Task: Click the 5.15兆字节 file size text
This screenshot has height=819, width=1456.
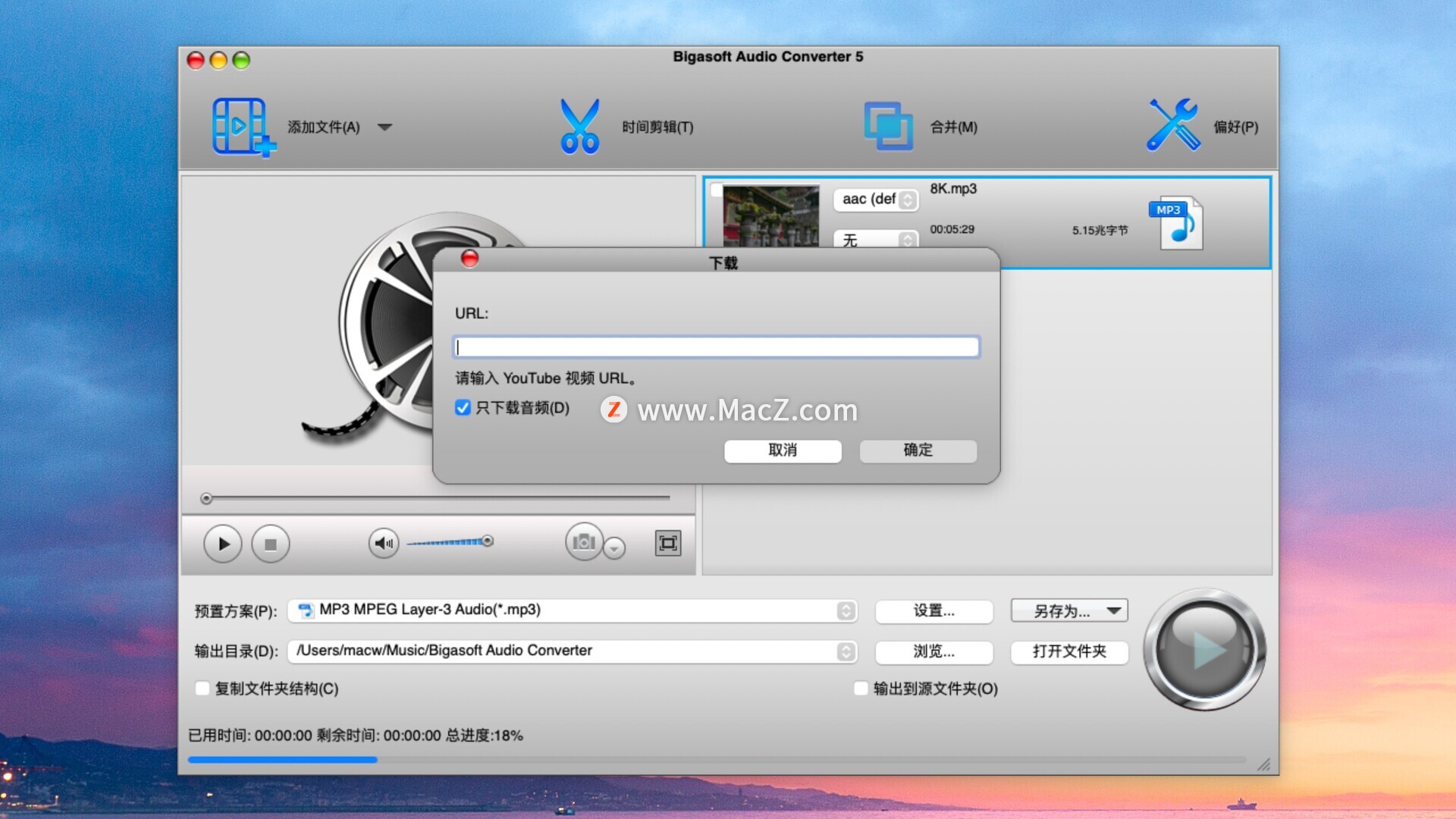Action: pyautogui.click(x=1100, y=231)
